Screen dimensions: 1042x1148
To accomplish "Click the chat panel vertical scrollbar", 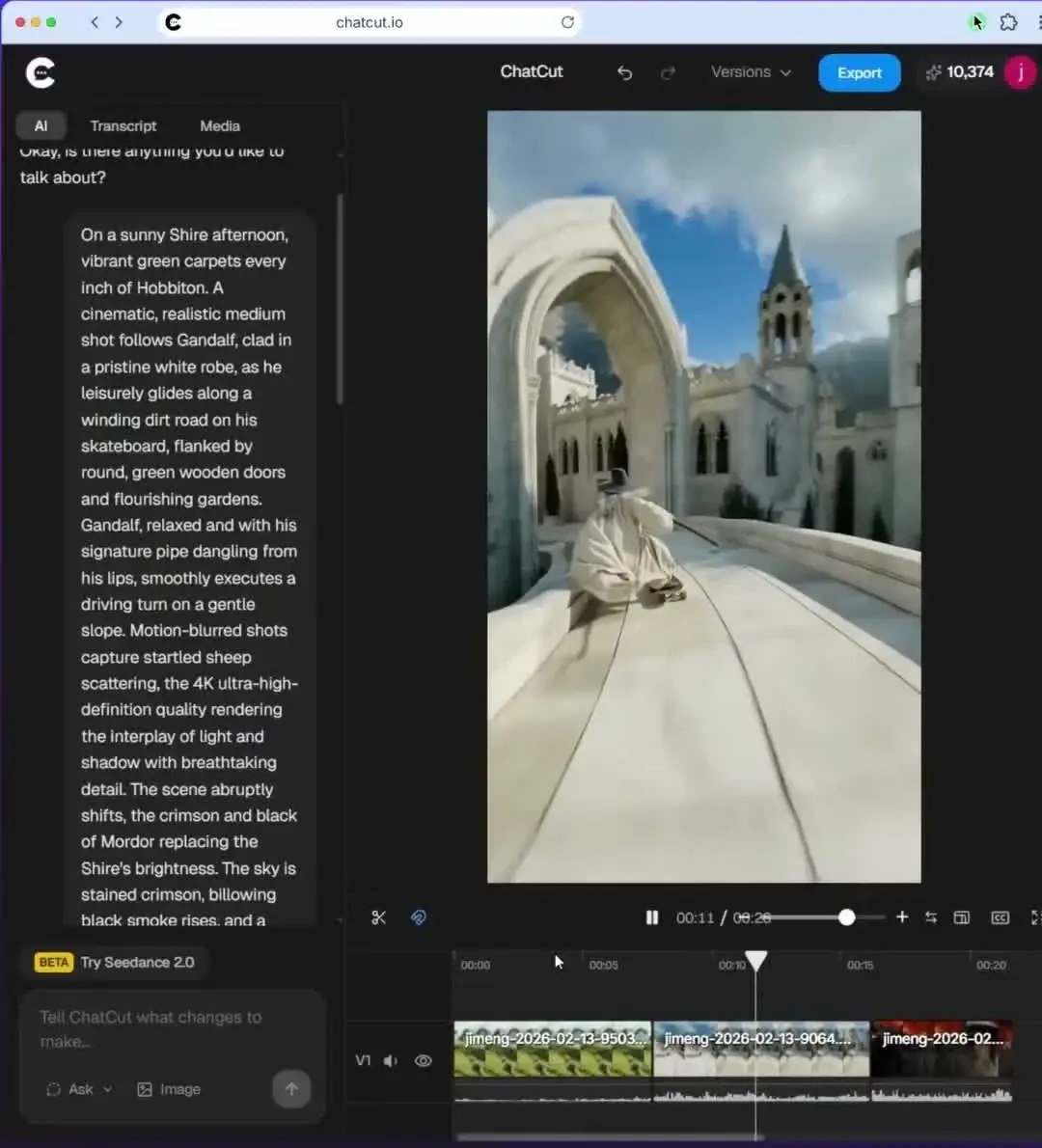I will [340, 299].
